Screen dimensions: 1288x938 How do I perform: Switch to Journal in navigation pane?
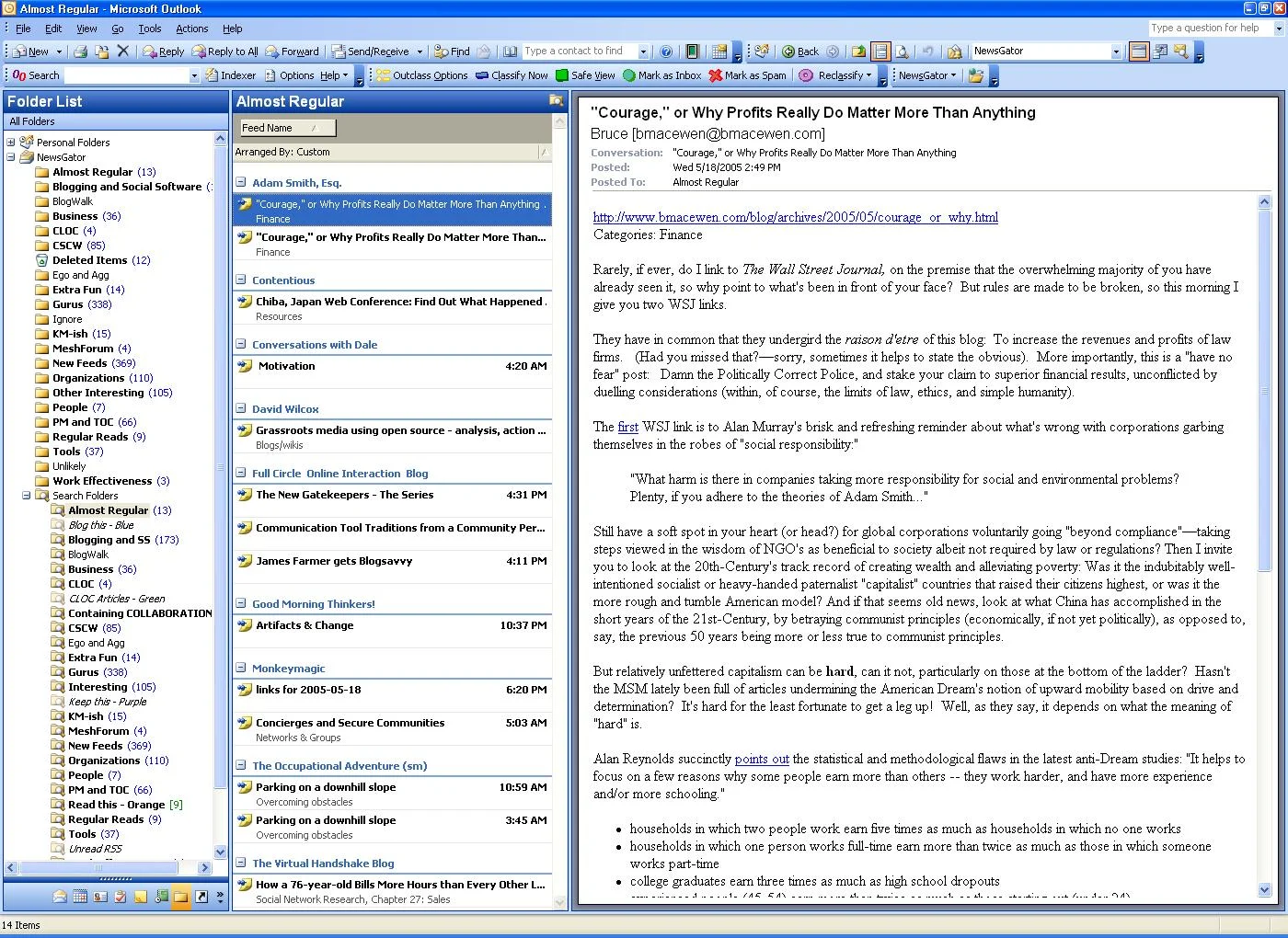[161, 897]
